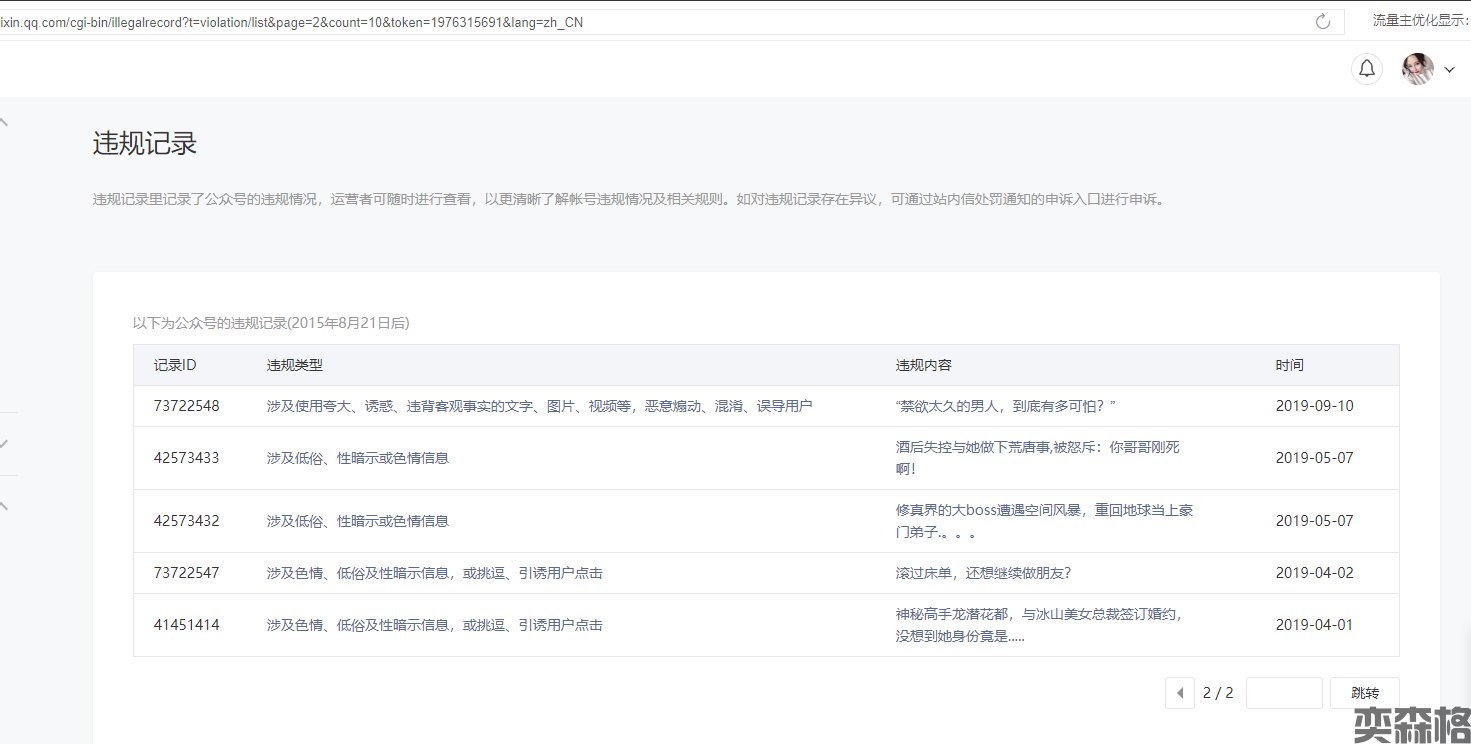Collapse the lowest sidebar section chevron
Screen dimensions: 1471x744
point(5,506)
